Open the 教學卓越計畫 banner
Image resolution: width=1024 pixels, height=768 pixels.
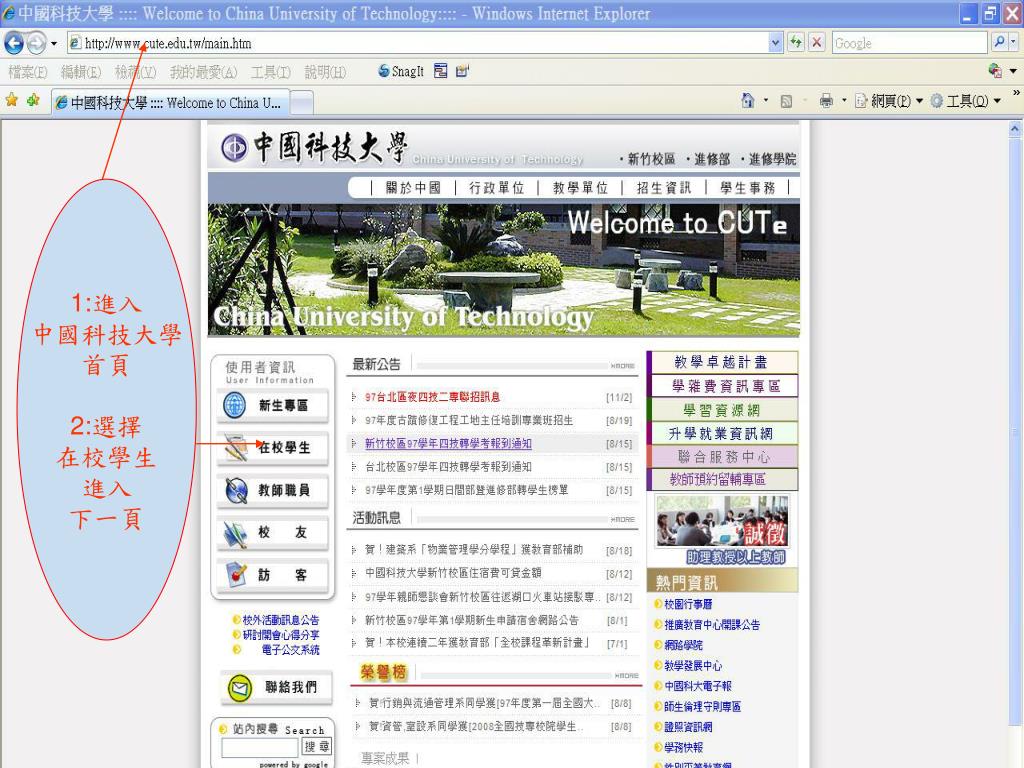point(722,362)
